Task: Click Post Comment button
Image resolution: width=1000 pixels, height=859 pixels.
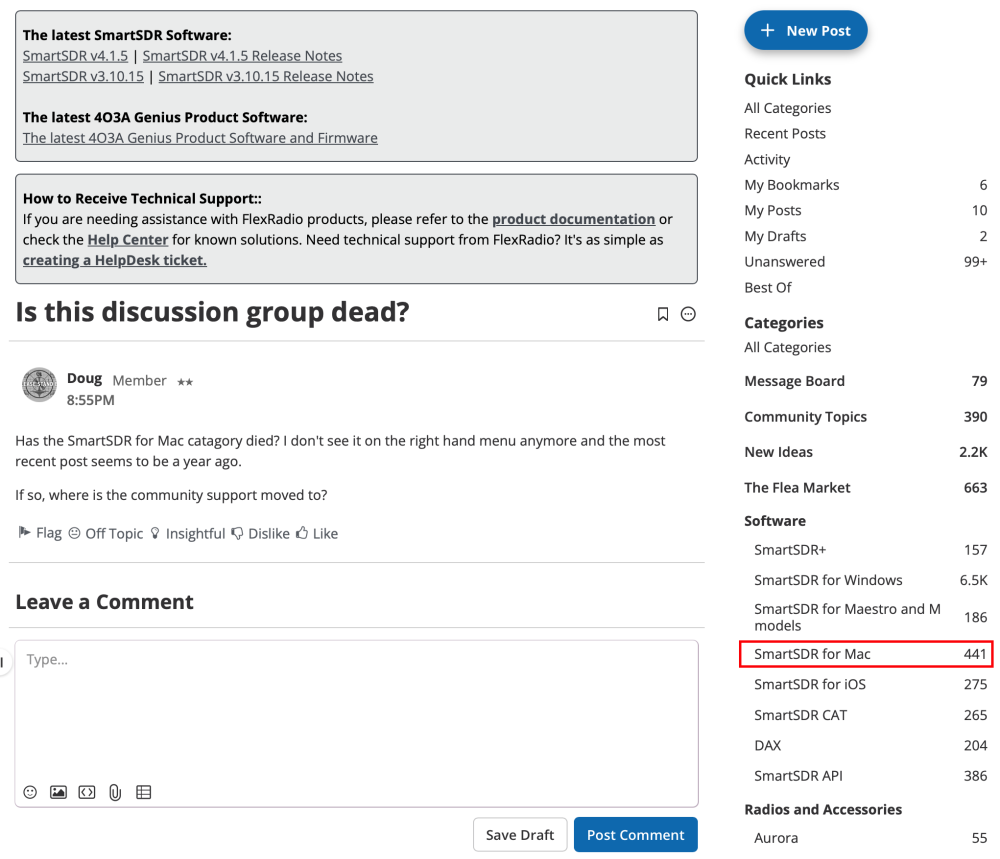Action: 636,835
